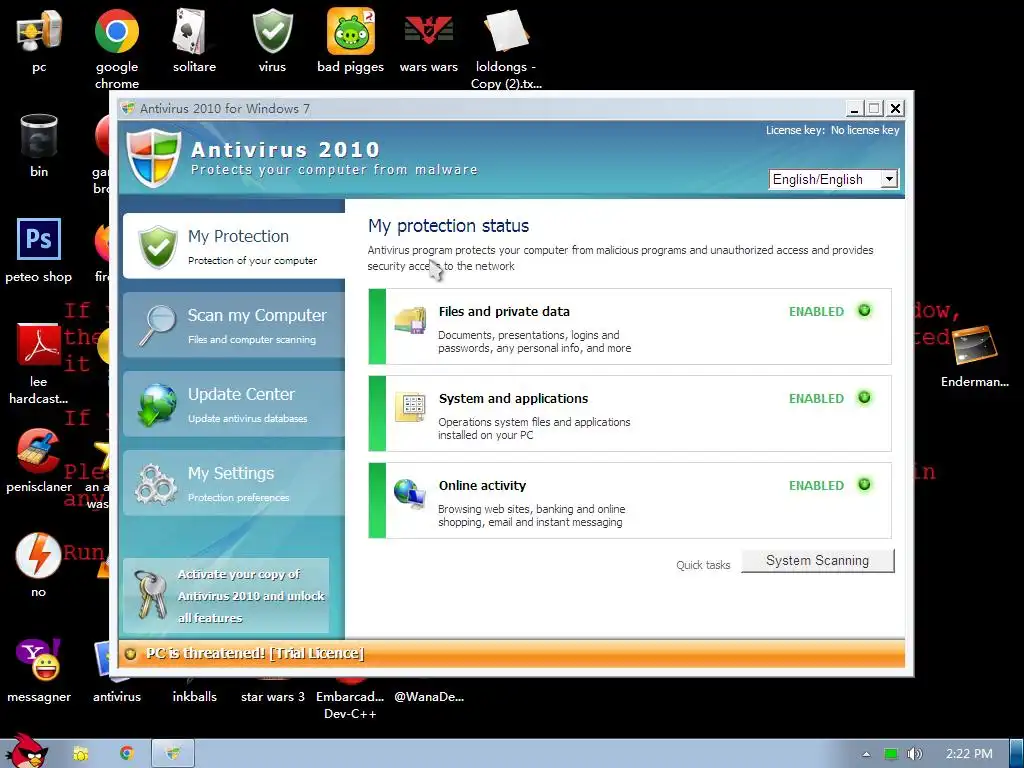Click the System Scanning button
Screen dimensions: 1024x768
pos(818,560)
